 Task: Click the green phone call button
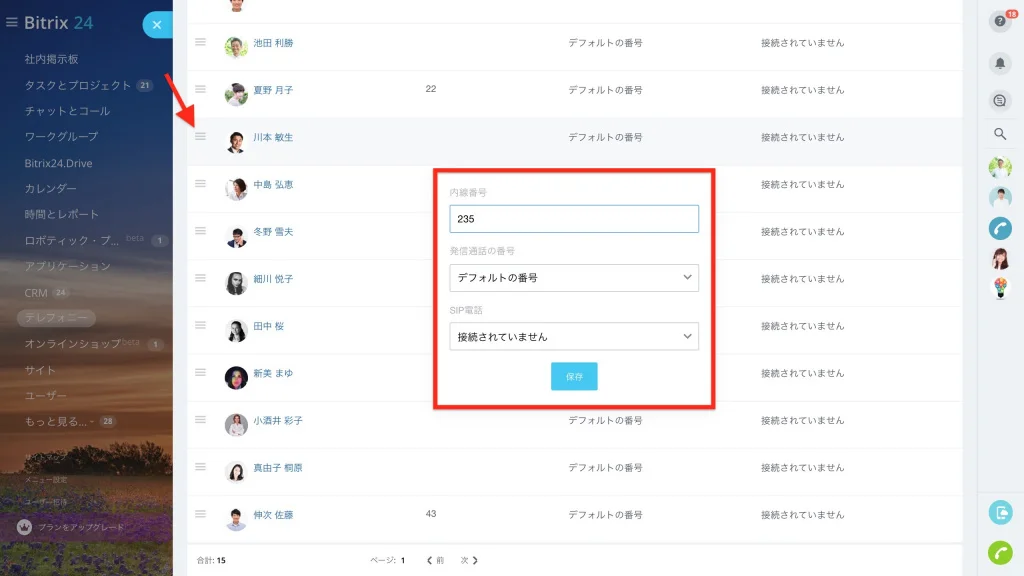[1000, 552]
